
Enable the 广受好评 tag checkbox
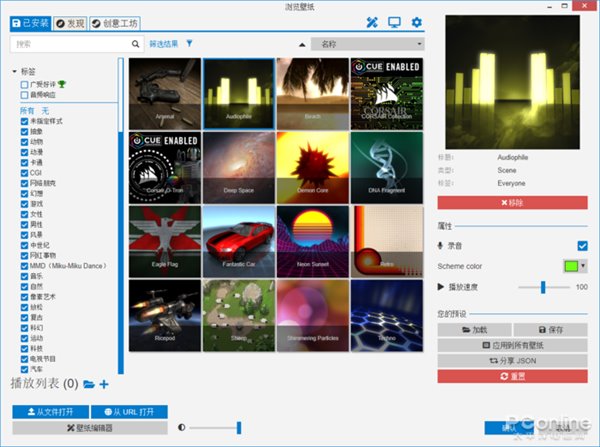point(25,85)
